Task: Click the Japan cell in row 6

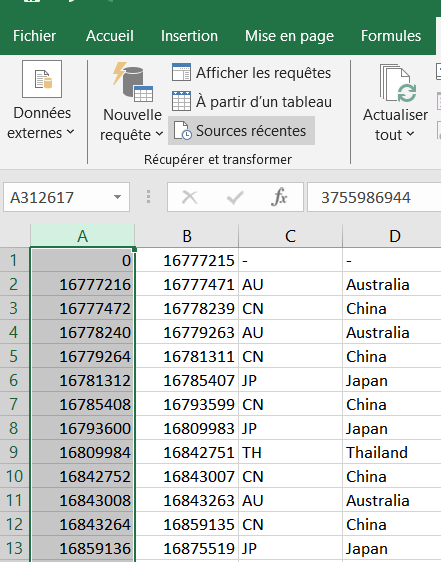Action: [392, 380]
